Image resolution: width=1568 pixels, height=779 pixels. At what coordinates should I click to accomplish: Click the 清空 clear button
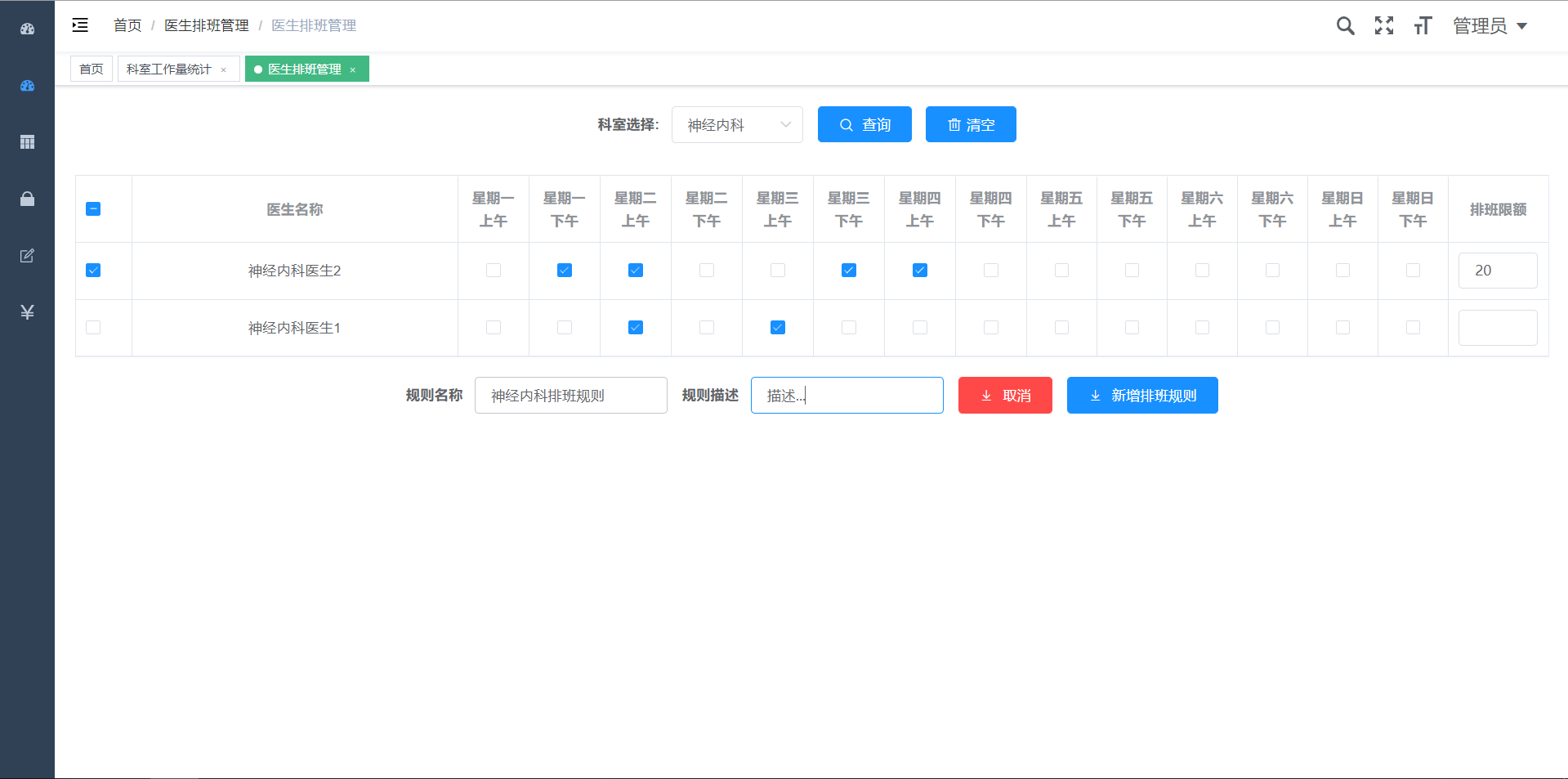tap(971, 124)
